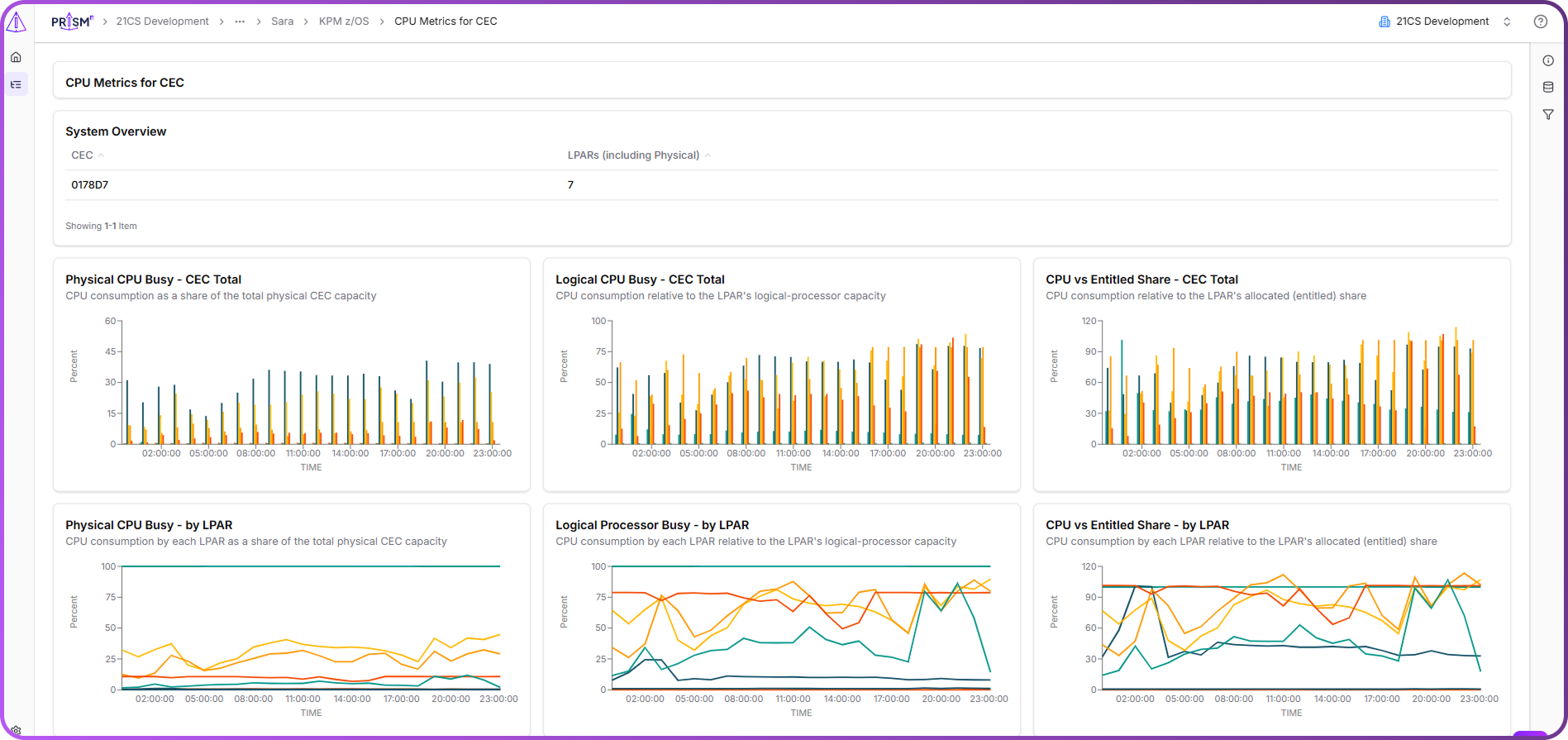
Task: Click the PRISM wordmark logo
Action: tap(72, 21)
